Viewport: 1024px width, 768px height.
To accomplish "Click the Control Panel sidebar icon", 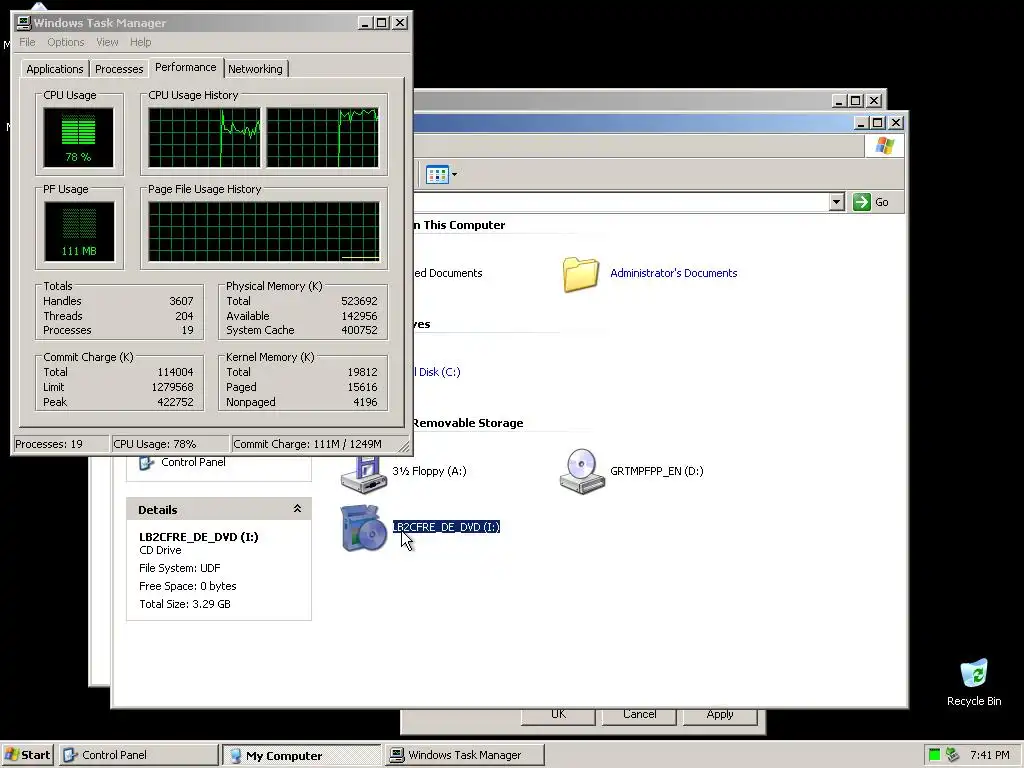I will 146,462.
